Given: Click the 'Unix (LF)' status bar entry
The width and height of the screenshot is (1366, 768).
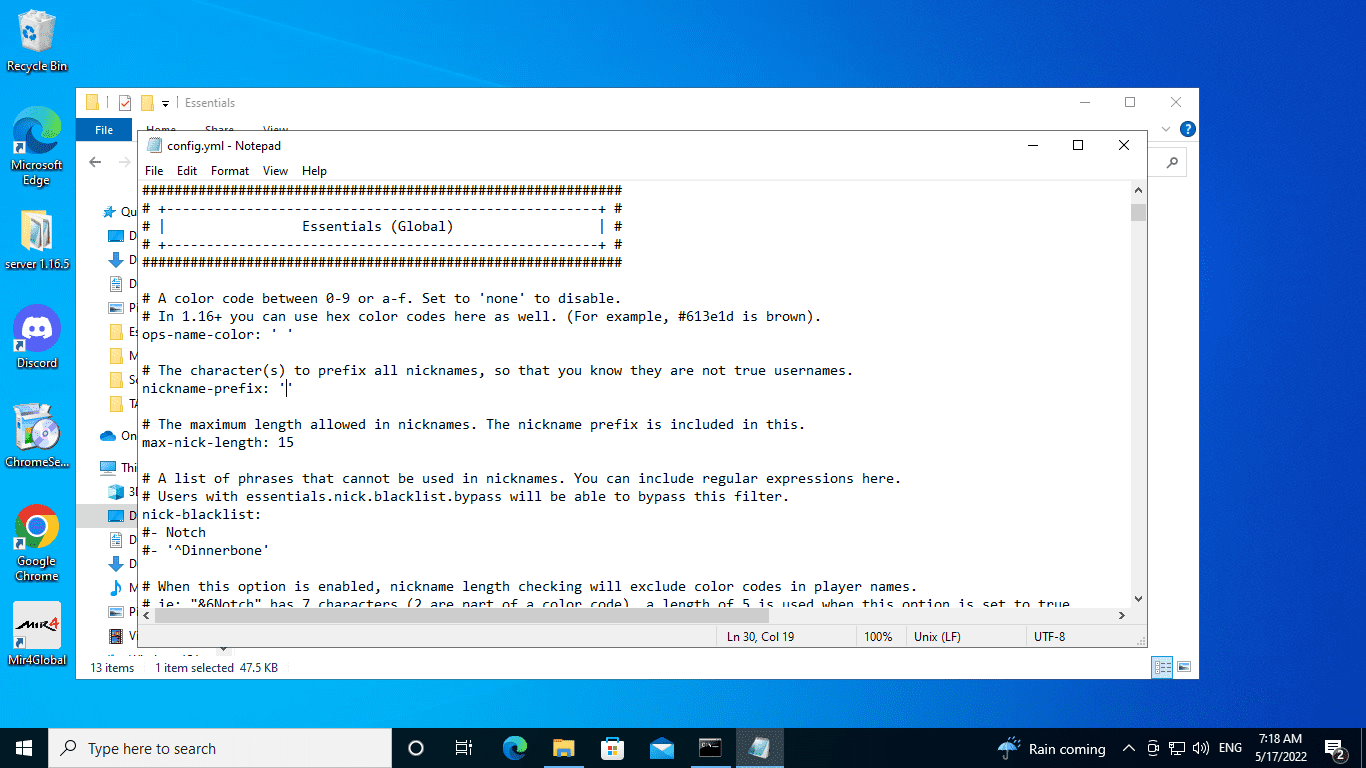Looking at the screenshot, I should tap(937, 637).
